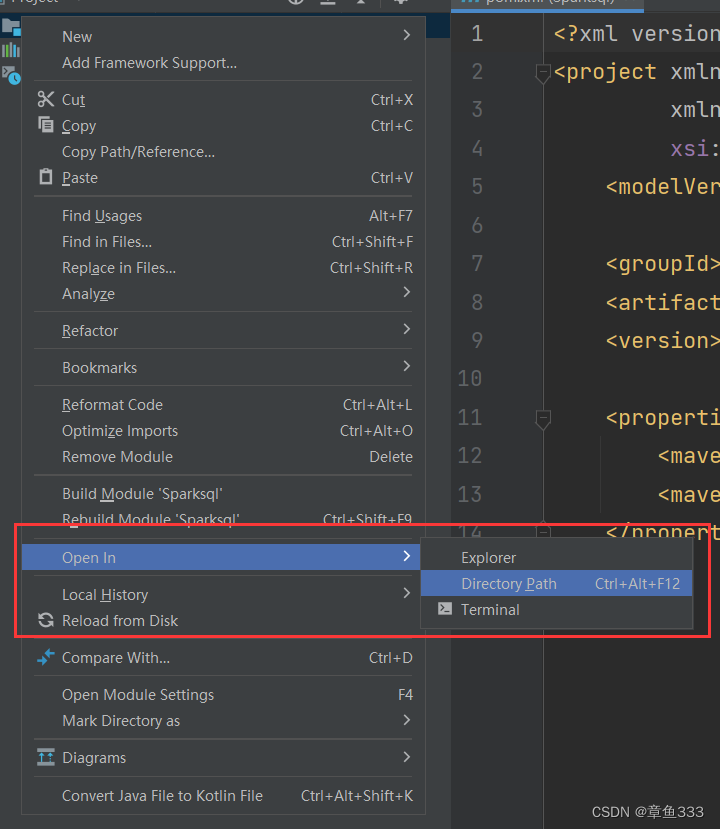Click the <artifact text on line 8

pos(662,302)
